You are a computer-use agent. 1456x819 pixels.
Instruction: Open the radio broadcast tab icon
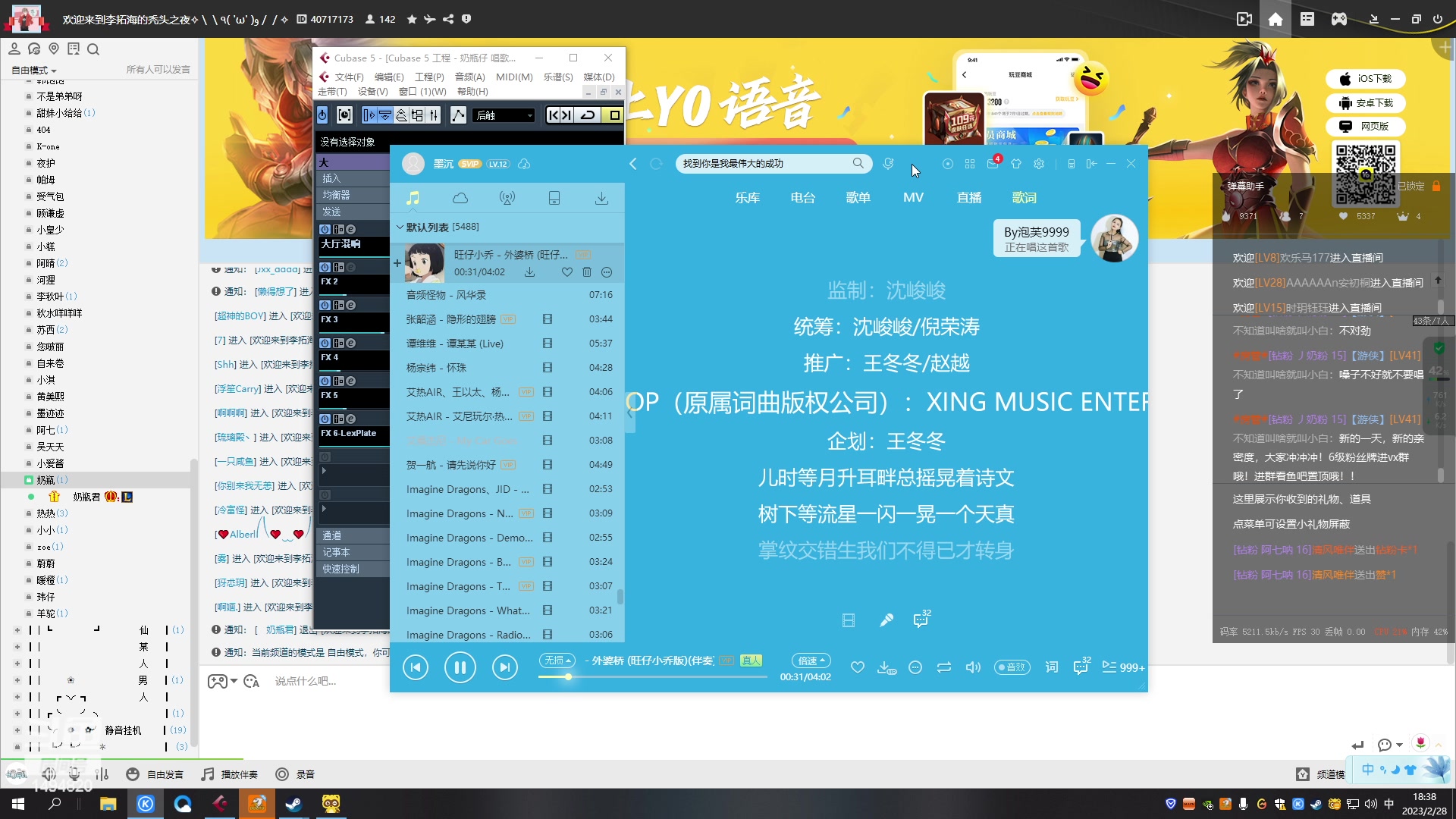(507, 198)
